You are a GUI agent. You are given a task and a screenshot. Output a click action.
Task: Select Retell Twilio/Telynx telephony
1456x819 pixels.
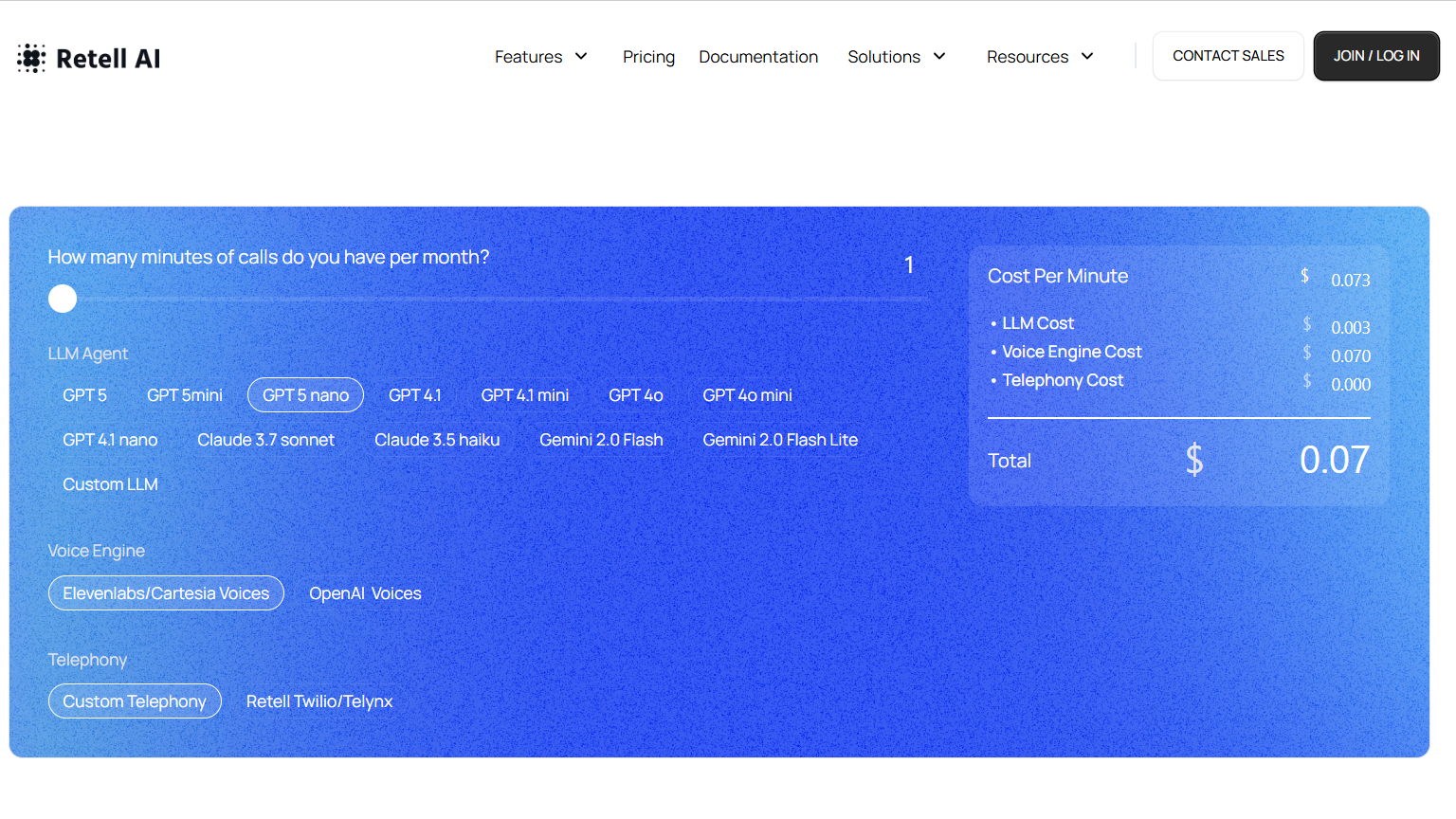click(x=319, y=701)
